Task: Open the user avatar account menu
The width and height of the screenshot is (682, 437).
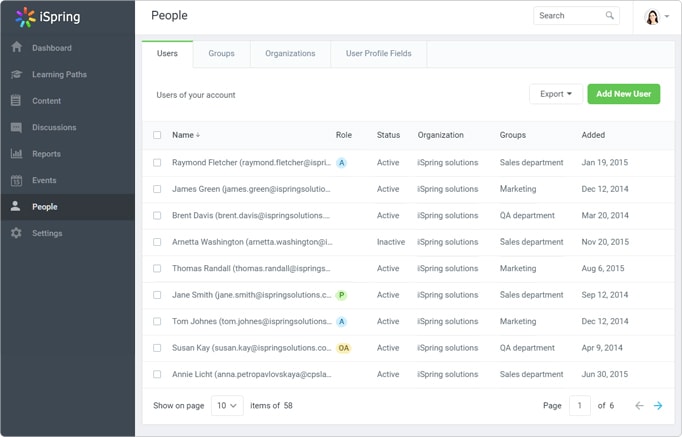Action: click(657, 17)
